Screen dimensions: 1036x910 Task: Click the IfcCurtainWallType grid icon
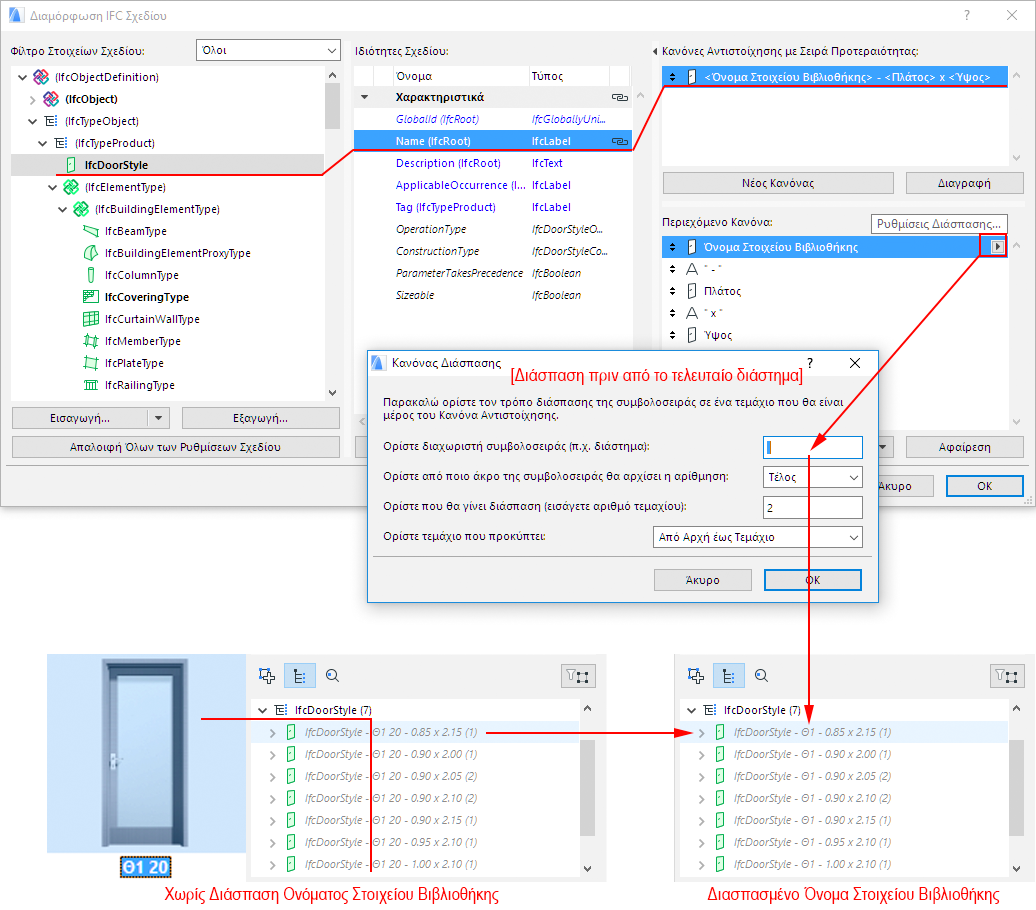91,319
